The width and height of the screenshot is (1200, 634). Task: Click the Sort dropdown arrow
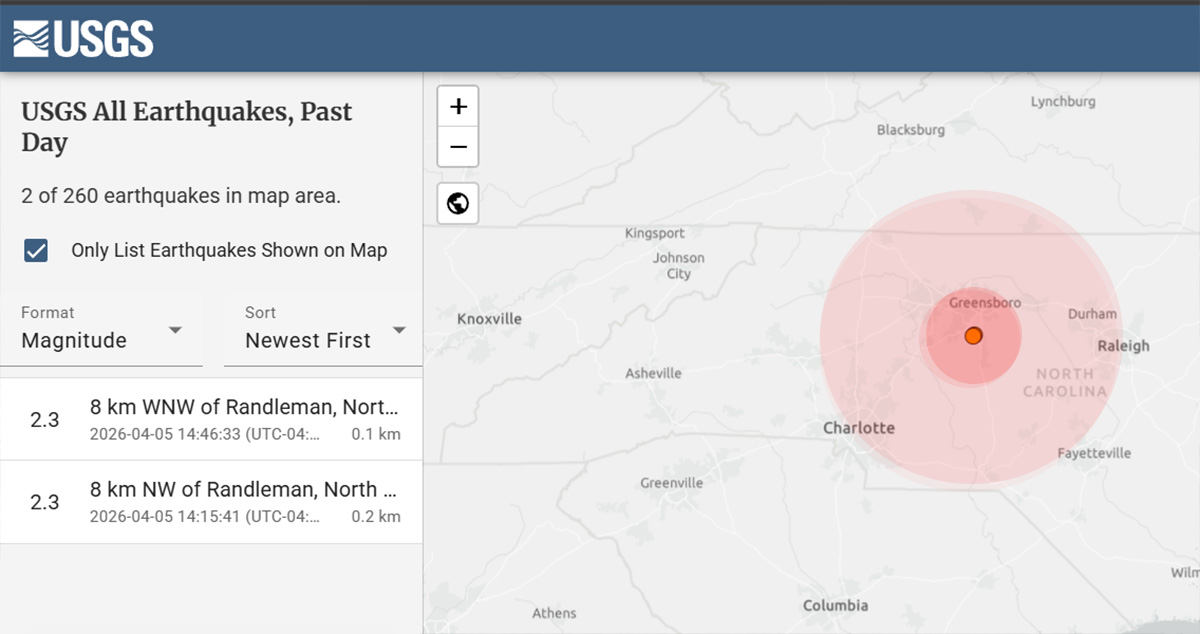399,330
